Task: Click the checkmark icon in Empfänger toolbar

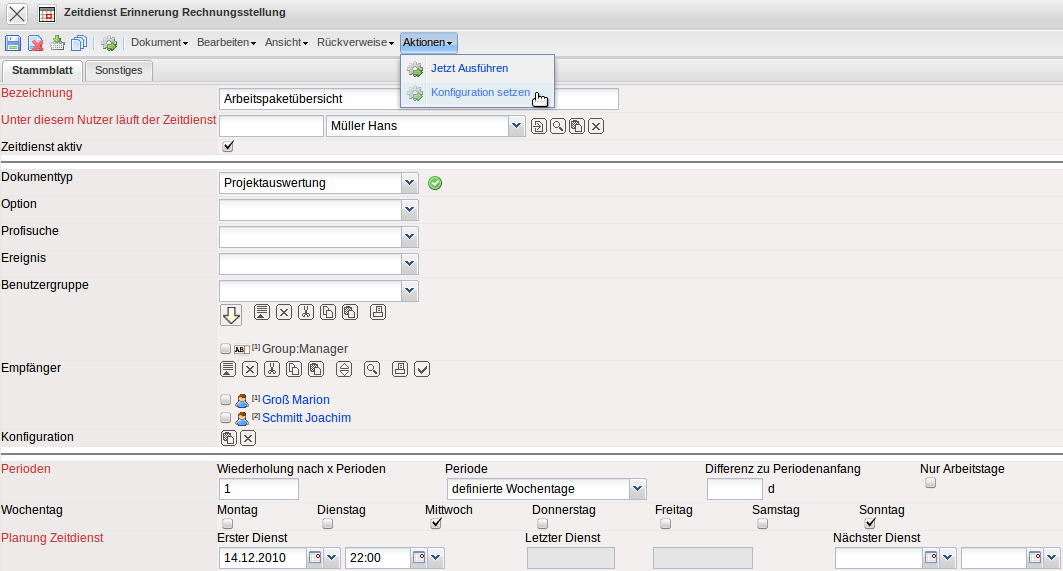Action: 422,369
